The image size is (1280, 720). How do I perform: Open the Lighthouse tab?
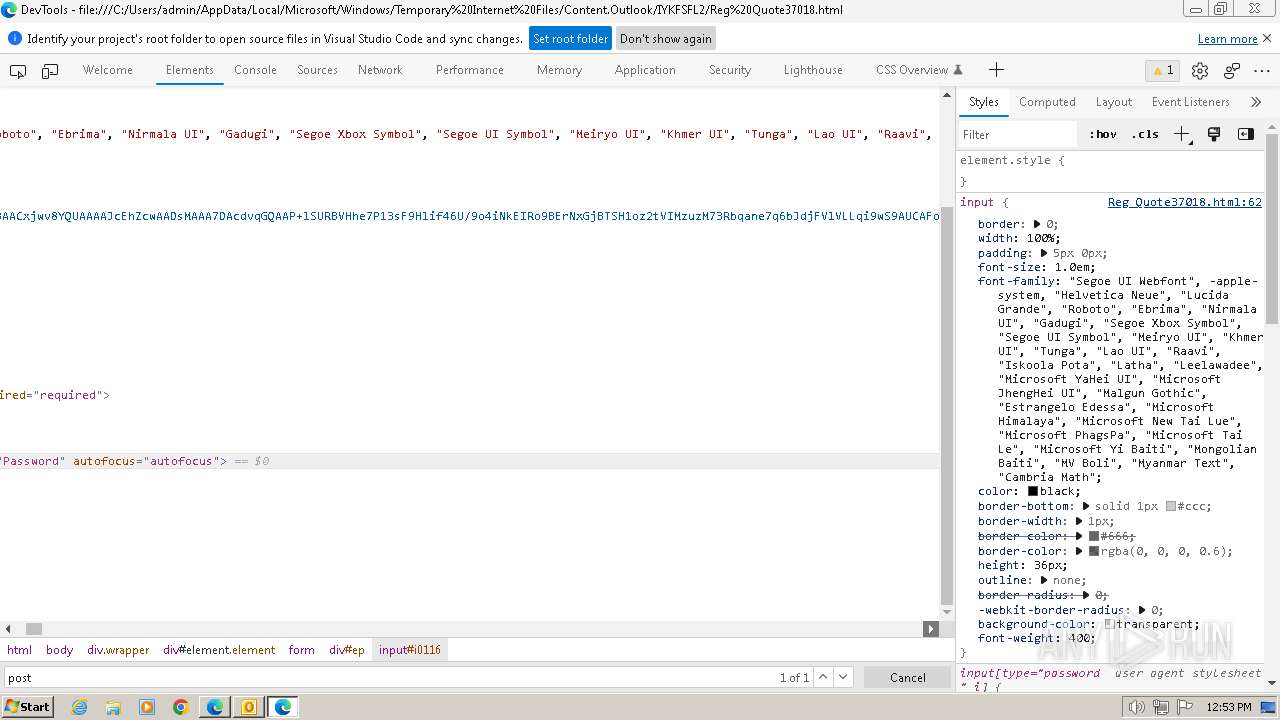point(813,70)
